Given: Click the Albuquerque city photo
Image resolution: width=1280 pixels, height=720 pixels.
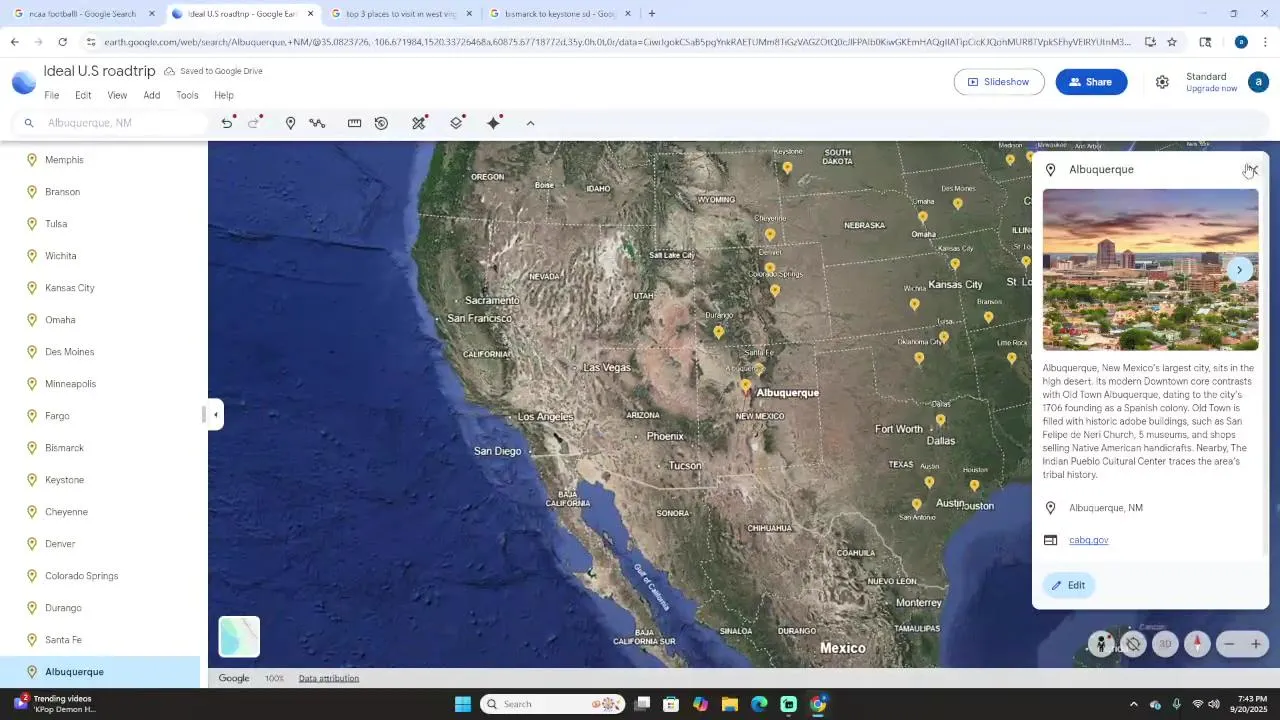Looking at the screenshot, I should 1150,270.
